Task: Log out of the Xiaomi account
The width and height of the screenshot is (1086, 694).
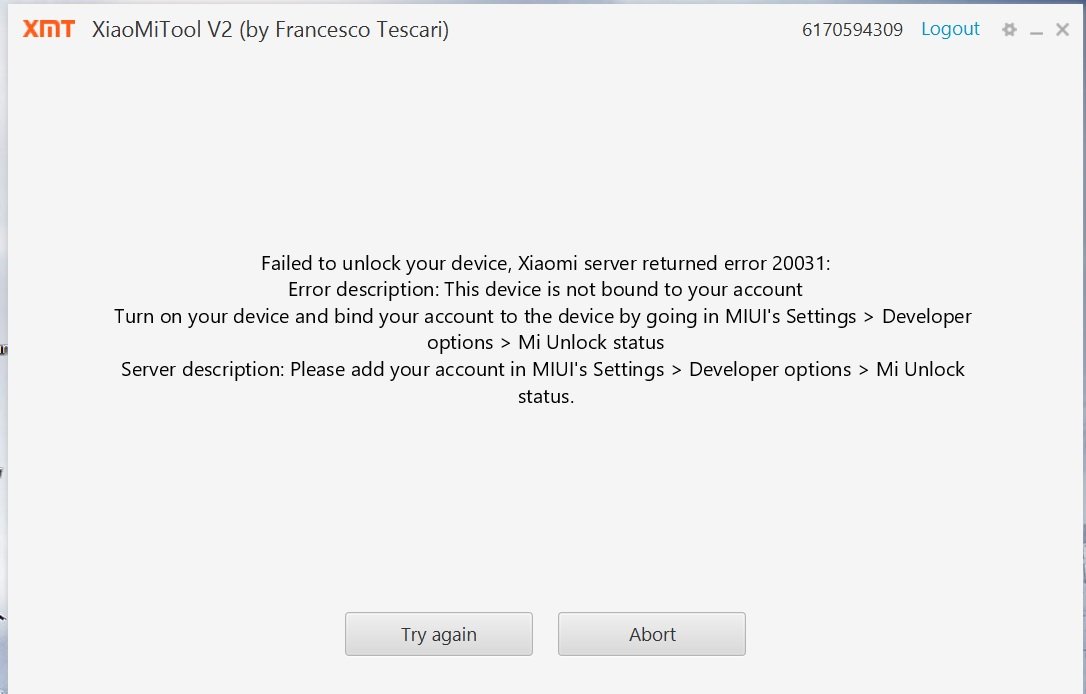Action: coord(950,29)
